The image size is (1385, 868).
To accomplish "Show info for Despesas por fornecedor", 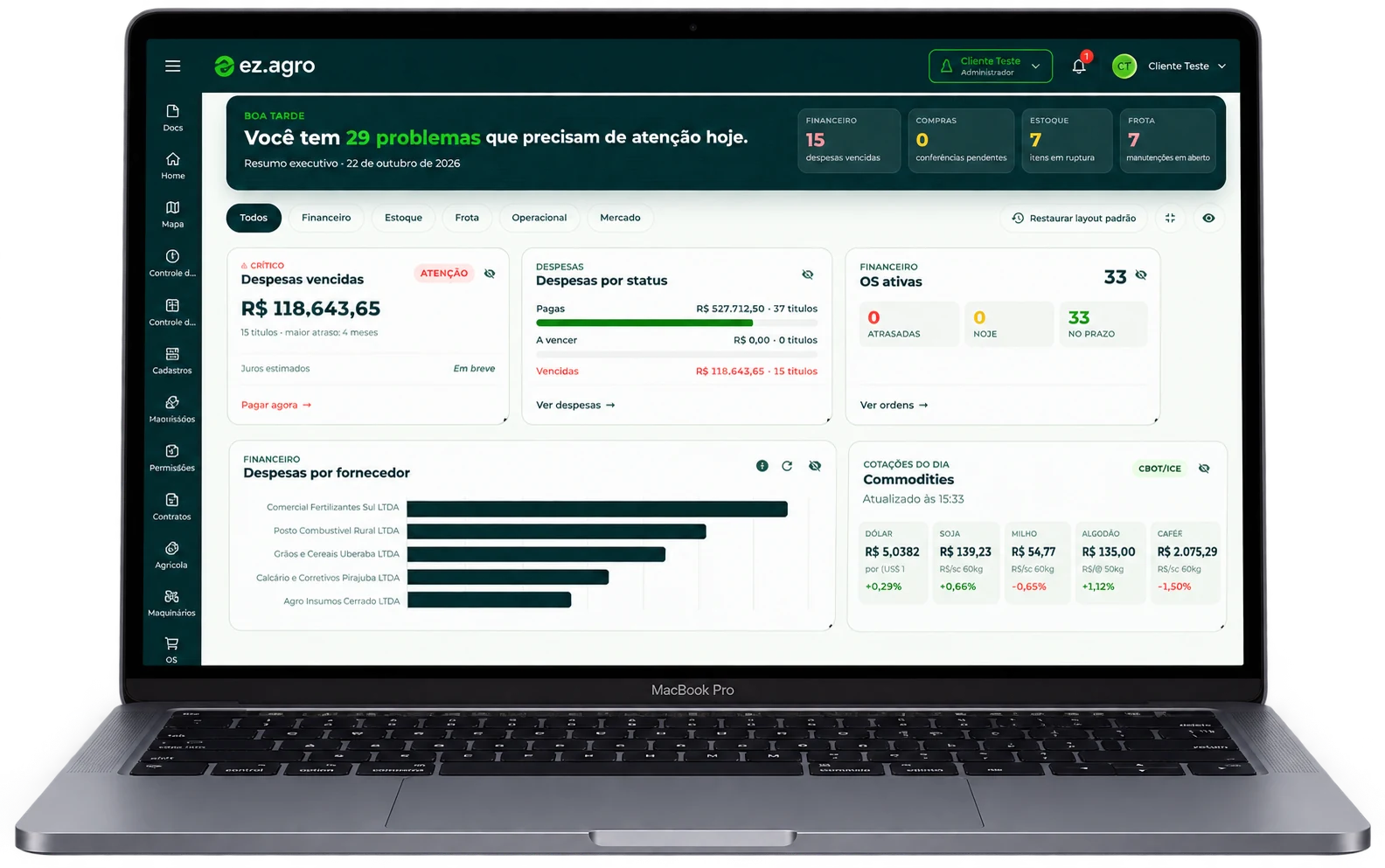I will tap(762, 466).
